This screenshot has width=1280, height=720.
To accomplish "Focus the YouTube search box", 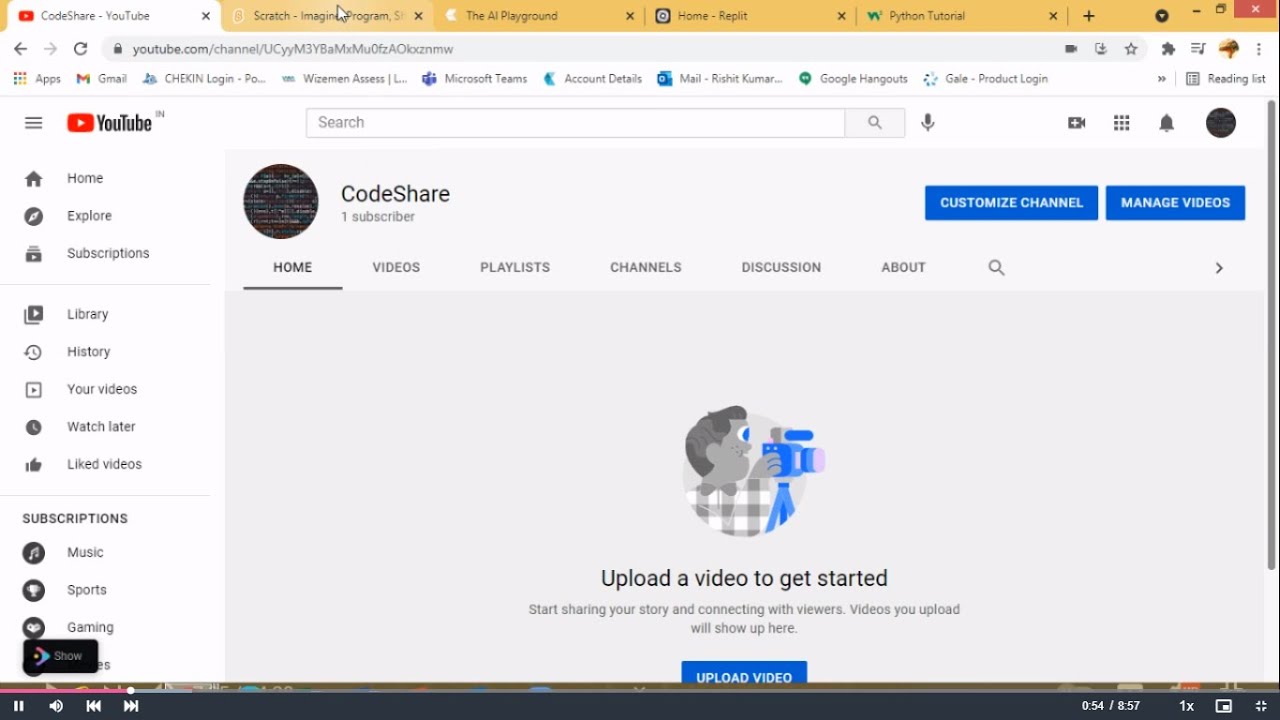I will (x=575, y=122).
